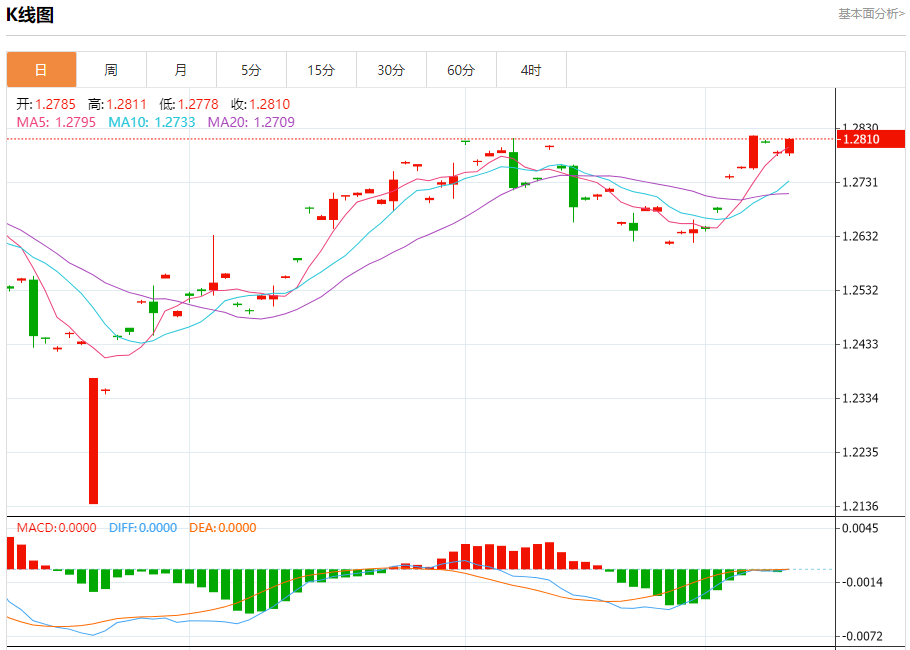The height and width of the screenshot is (650, 910).
Task: Click the tall red candlestick bottoming near 1.2136
Action: tap(93, 441)
